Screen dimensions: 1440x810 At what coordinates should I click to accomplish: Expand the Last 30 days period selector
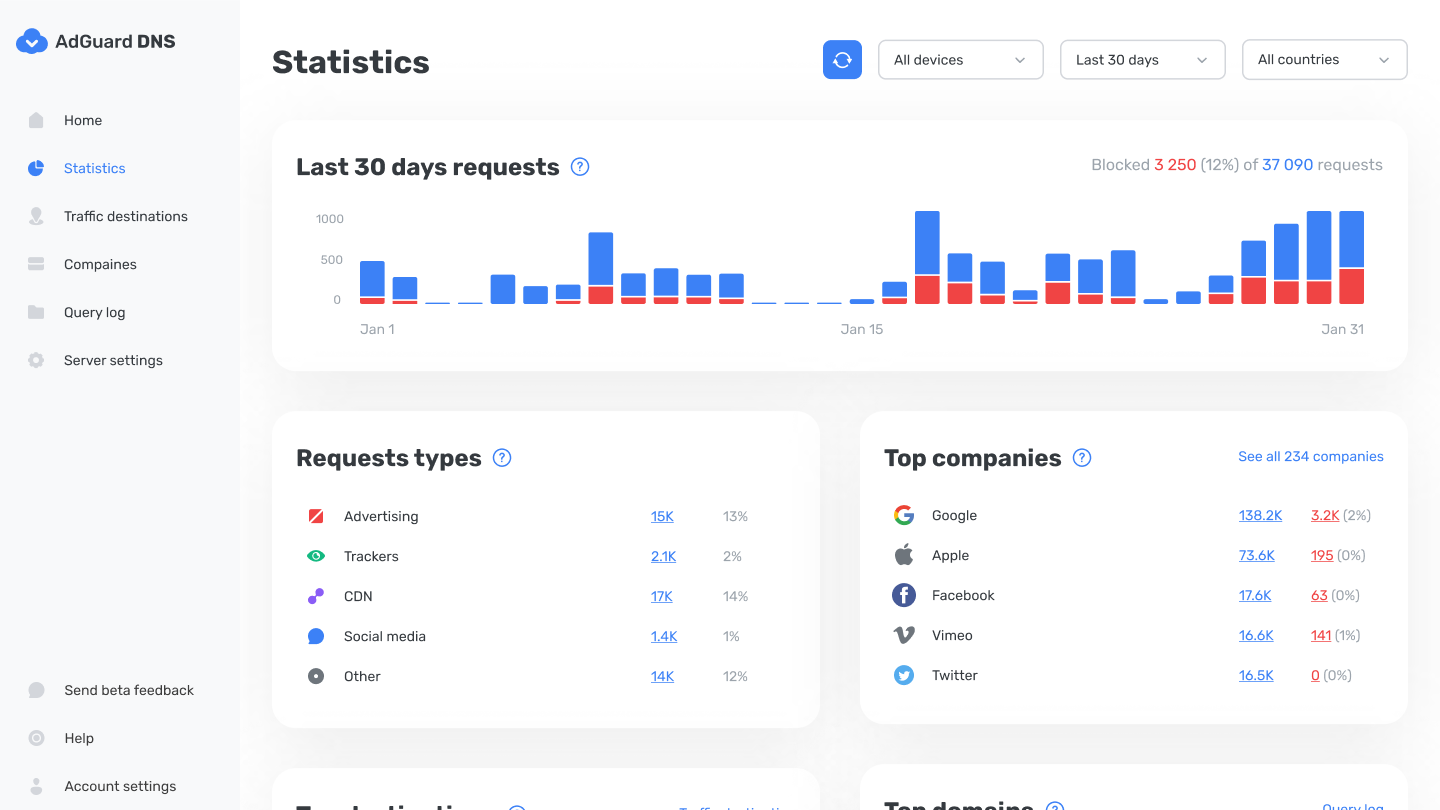tap(1142, 60)
